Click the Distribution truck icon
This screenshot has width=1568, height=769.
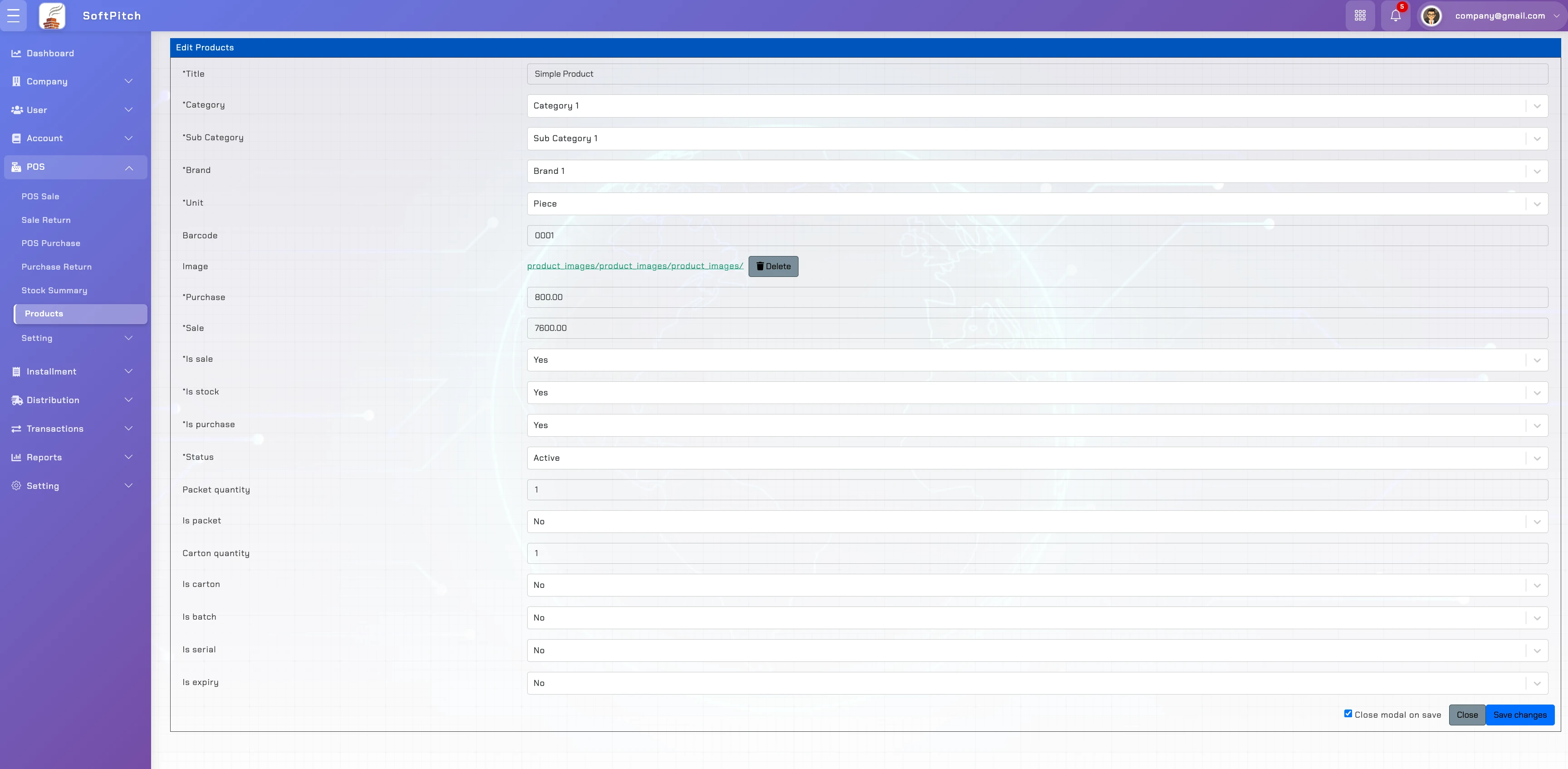tap(16, 400)
